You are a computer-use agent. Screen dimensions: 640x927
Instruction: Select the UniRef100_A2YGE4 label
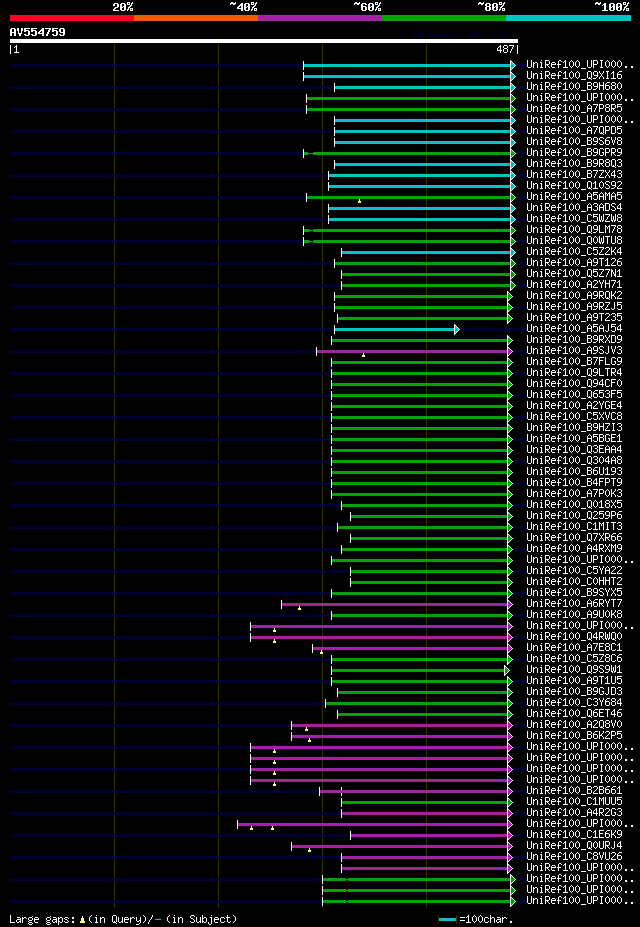pyautogui.click(x=574, y=405)
